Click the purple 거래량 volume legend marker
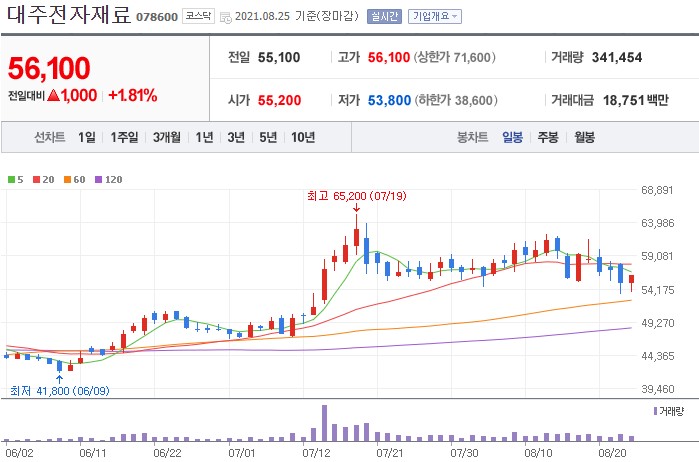 pos(655,411)
